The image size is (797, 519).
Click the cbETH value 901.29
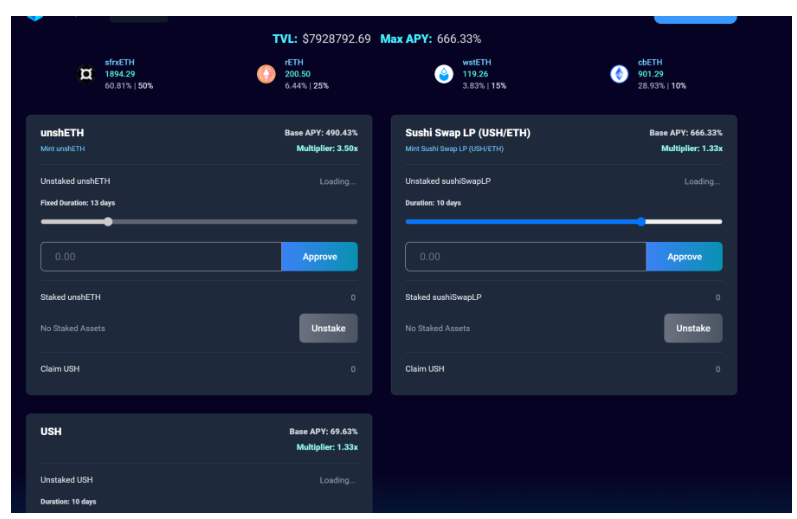click(x=651, y=74)
